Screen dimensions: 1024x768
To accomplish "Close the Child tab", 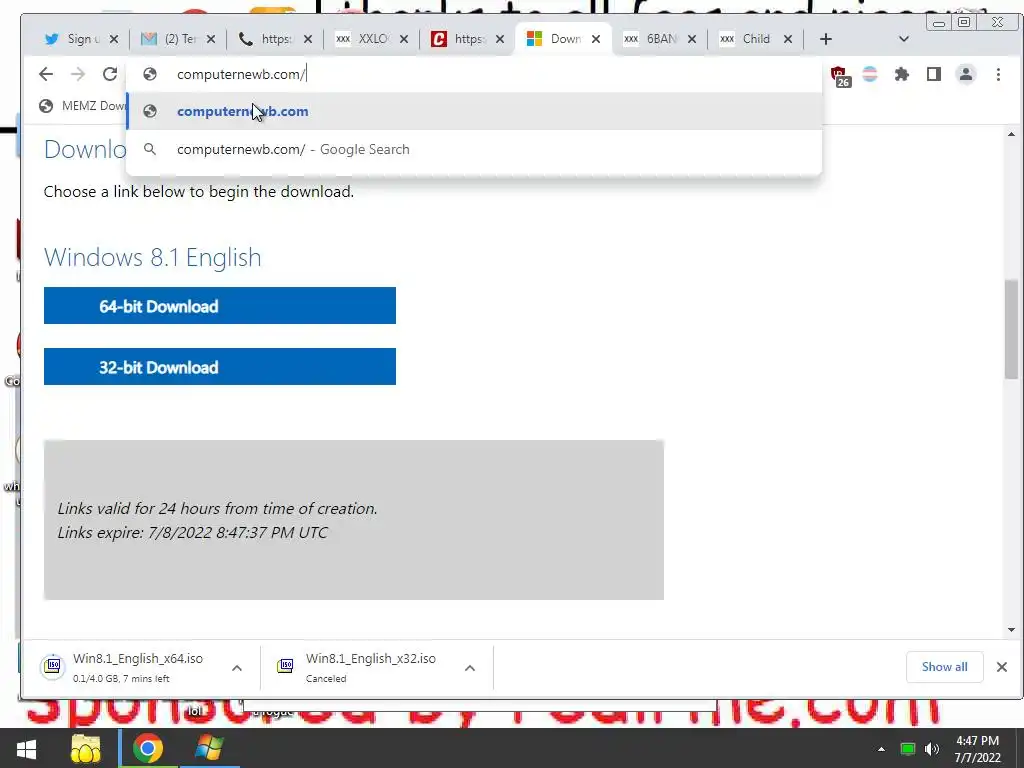I will [788, 39].
